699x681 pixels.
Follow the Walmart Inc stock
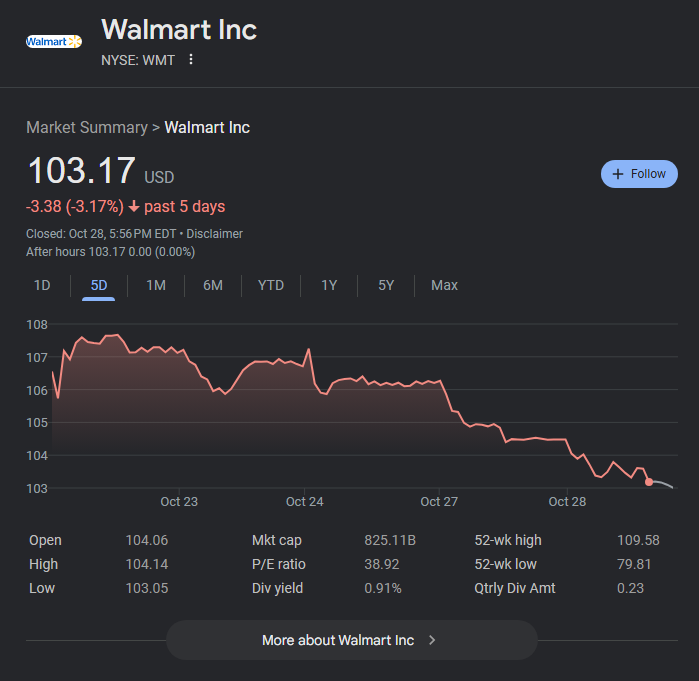[x=639, y=174]
